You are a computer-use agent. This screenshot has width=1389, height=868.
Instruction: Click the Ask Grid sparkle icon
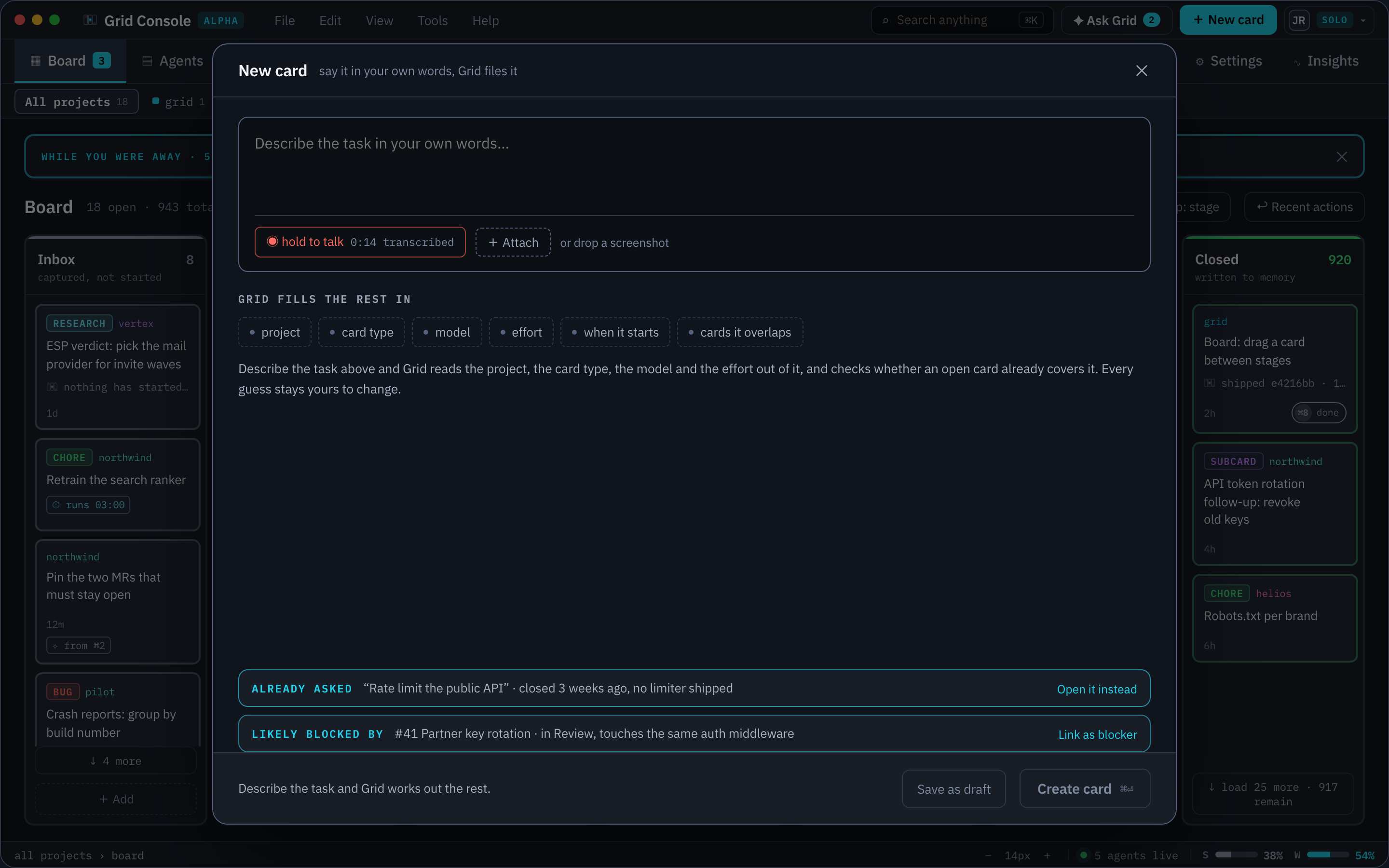1078,21
